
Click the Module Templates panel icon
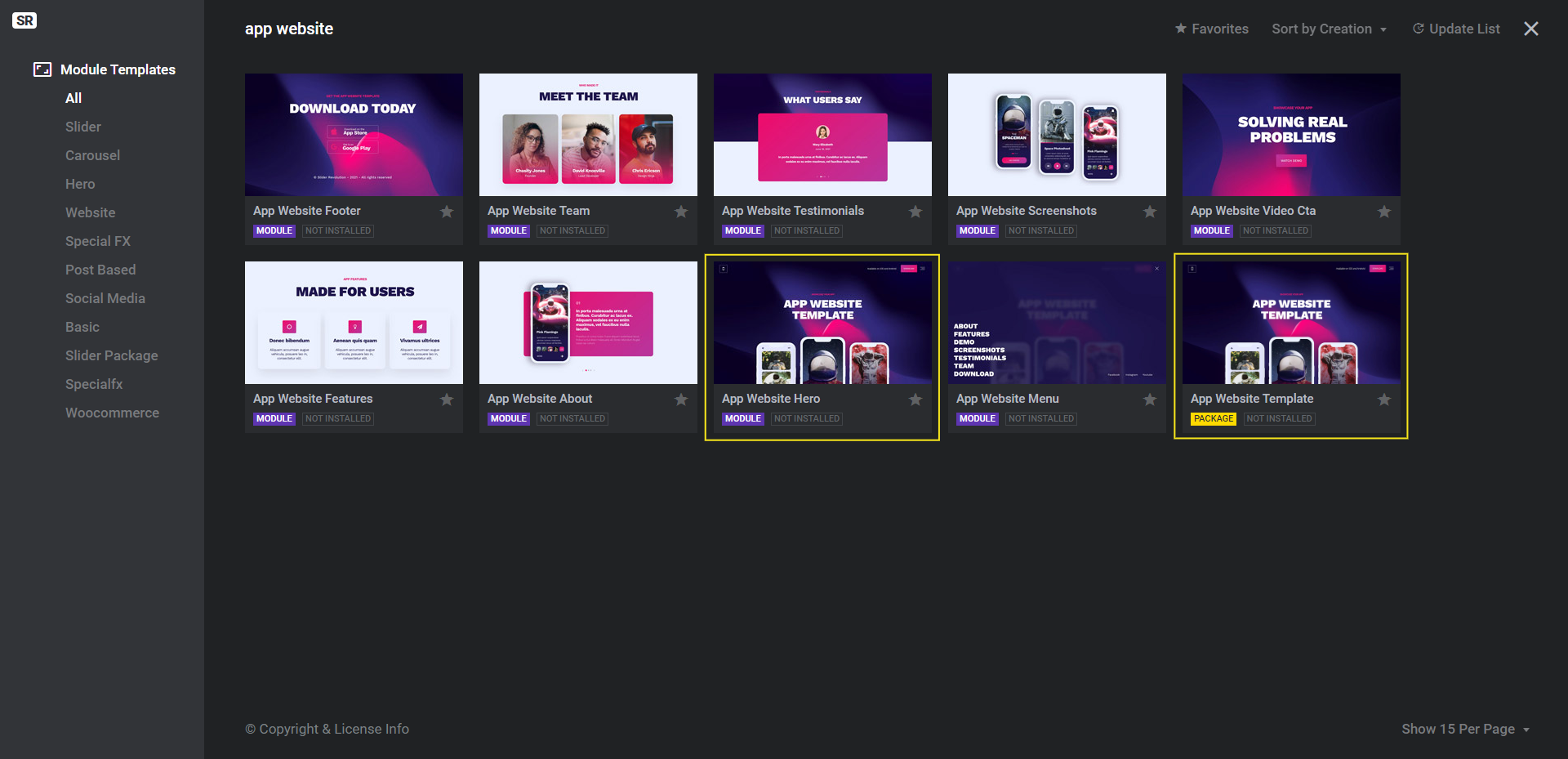42,69
